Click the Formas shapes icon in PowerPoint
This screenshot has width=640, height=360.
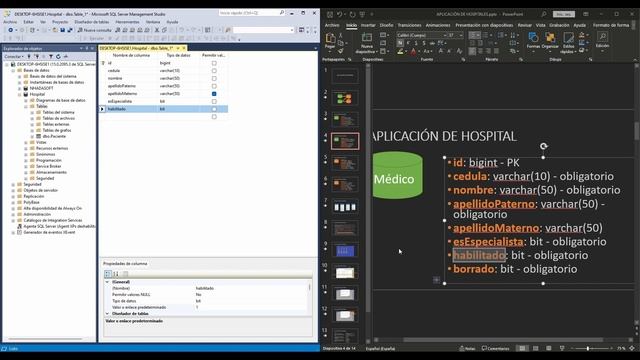pos(533,38)
